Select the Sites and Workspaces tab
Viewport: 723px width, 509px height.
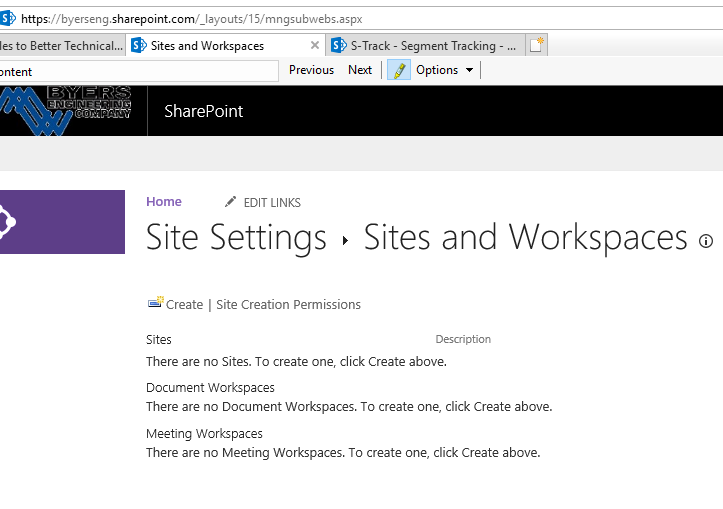pyautogui.click(x=207, y=46)
